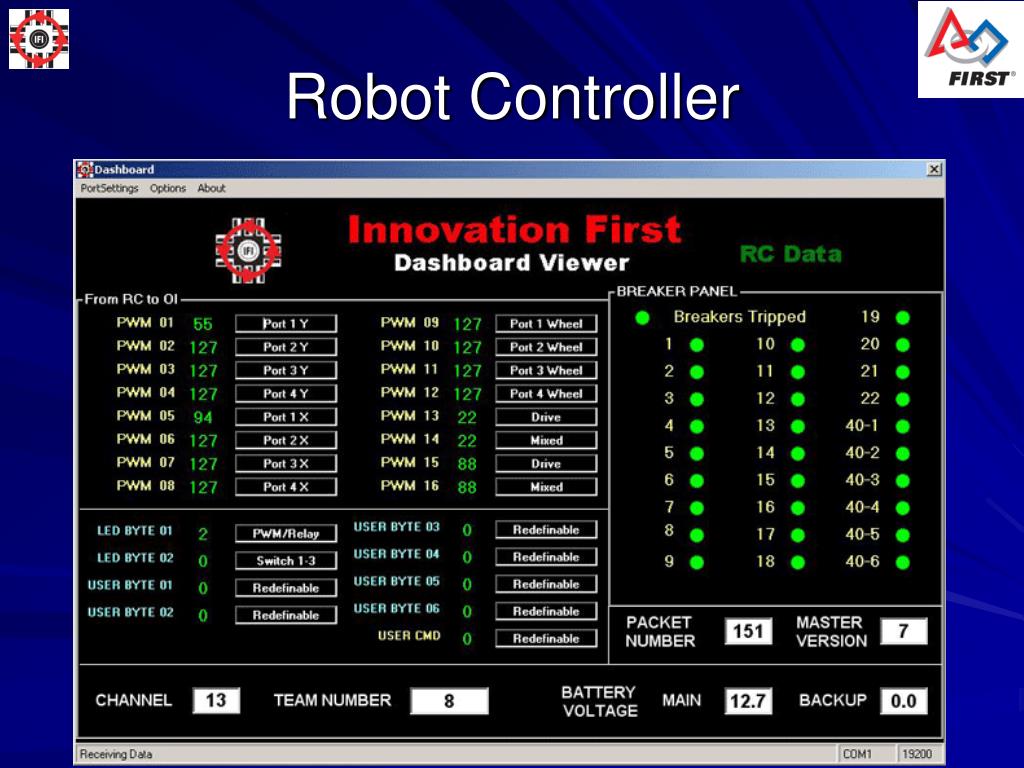The height and width of the screenshot is (768, 1024).
Task: Click the Port 1 Wheel button
Action: (x=546, y=323)
